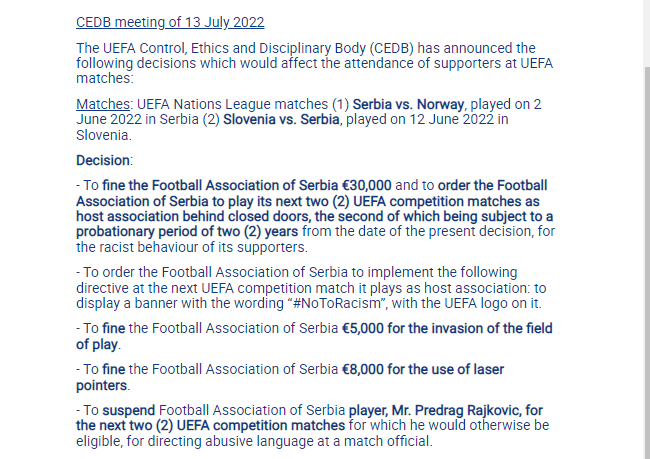
Task: Click the bold "Decision" label
Action: pos(104,160)
